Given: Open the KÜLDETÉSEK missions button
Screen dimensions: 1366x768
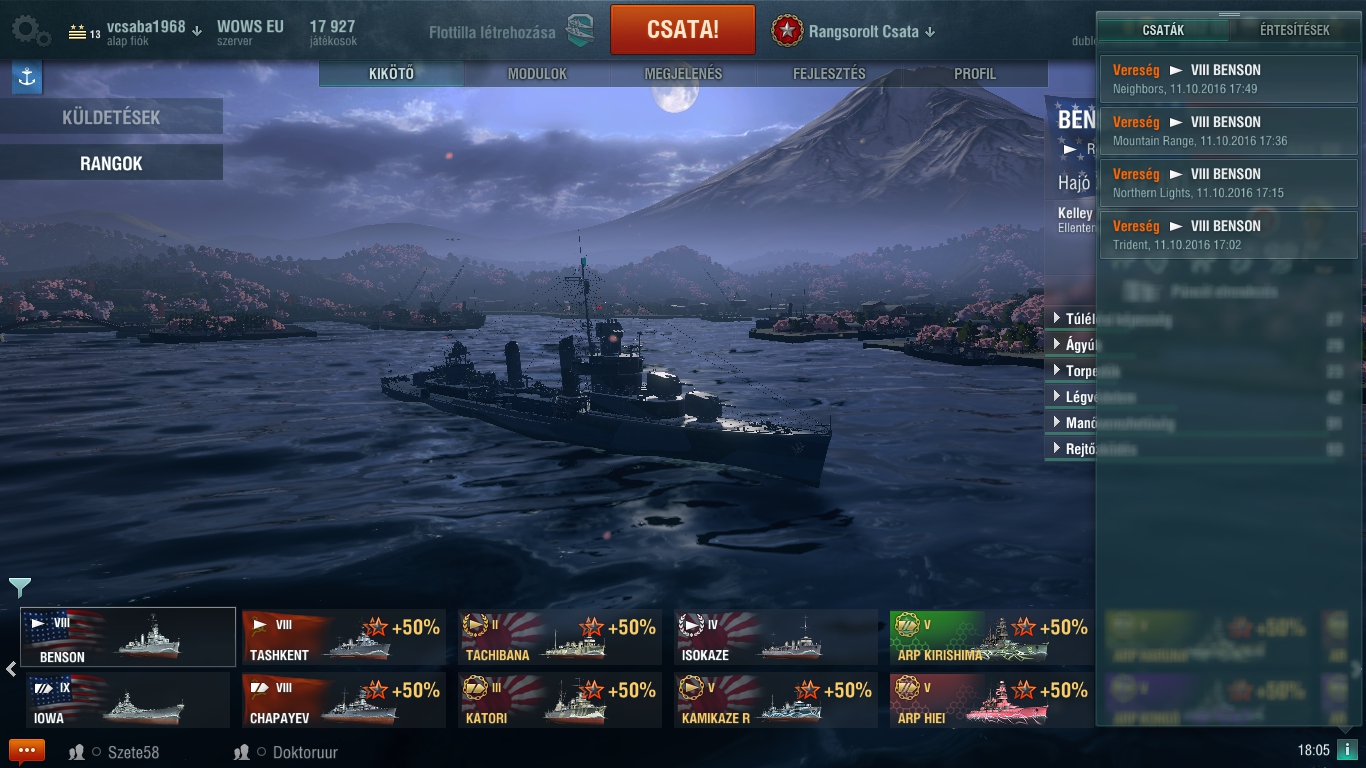Looking at the screenshot, I should [111, 117].
